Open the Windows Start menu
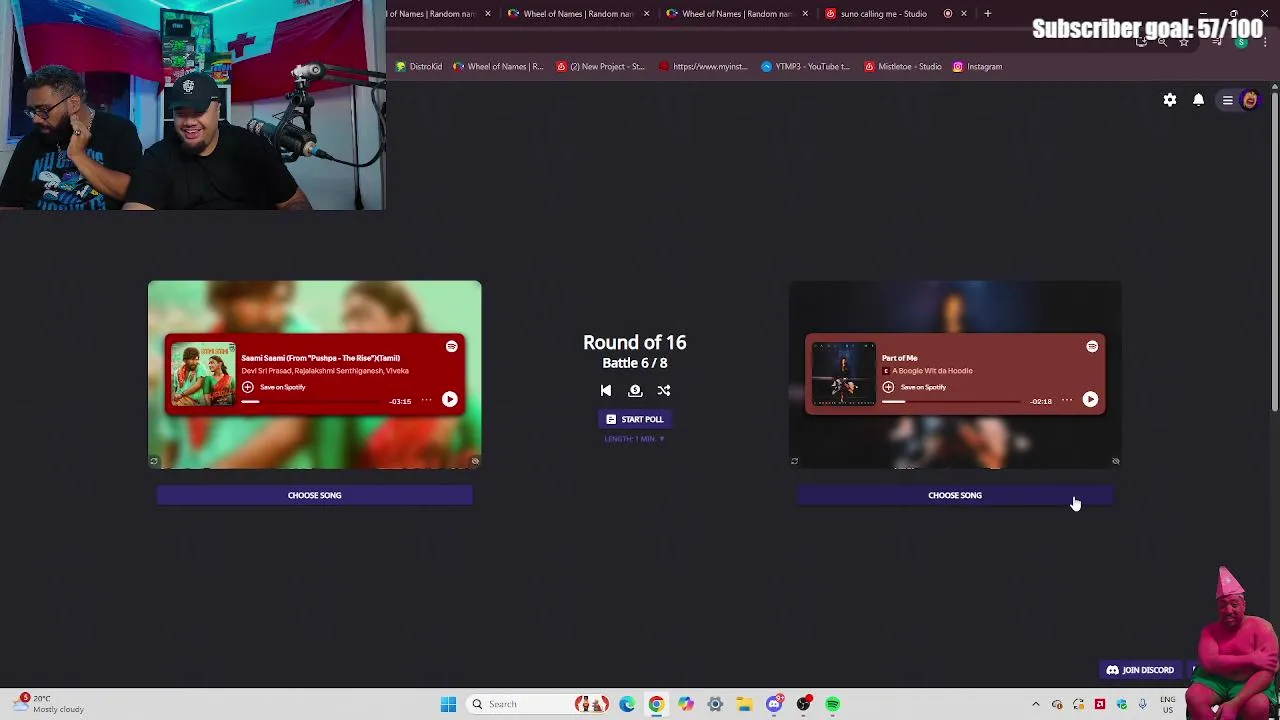This screenshot has width=1280, height=720. (x=448, y=704)
